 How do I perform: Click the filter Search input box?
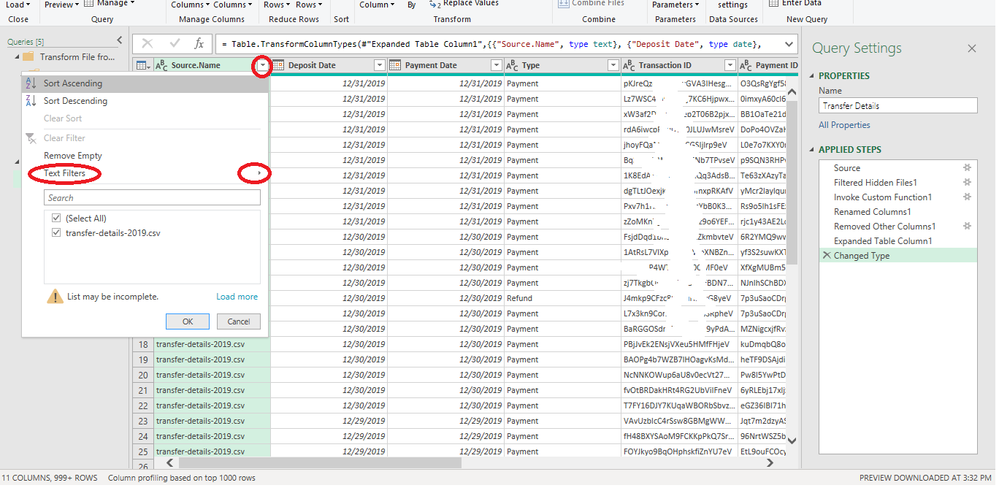tap(145, 198)
